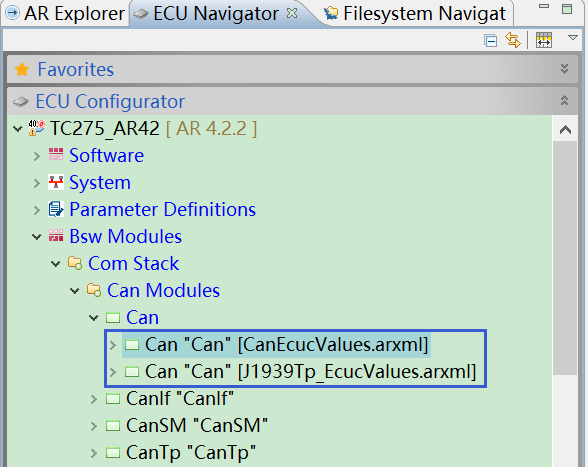
Task: Click the Collapse All toolbar icon
Action: (490, 41)
